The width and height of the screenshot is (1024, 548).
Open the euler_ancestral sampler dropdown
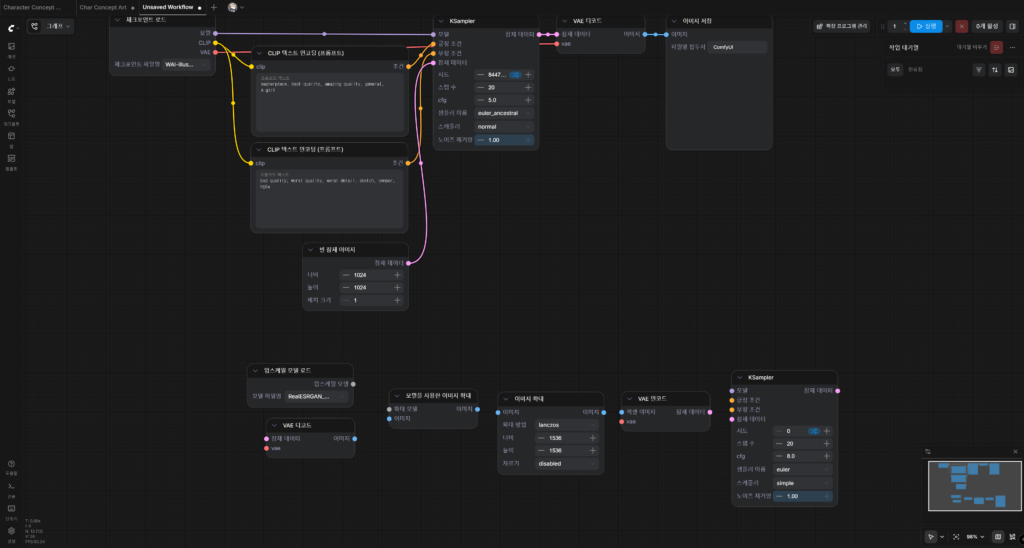504,114
